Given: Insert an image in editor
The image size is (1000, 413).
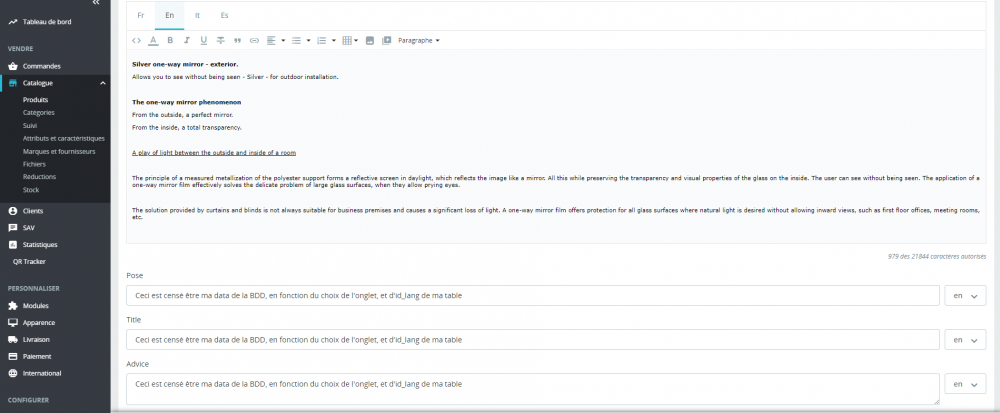Looking at the screenshot, I should pyautogui.click(x=369, y=40).
